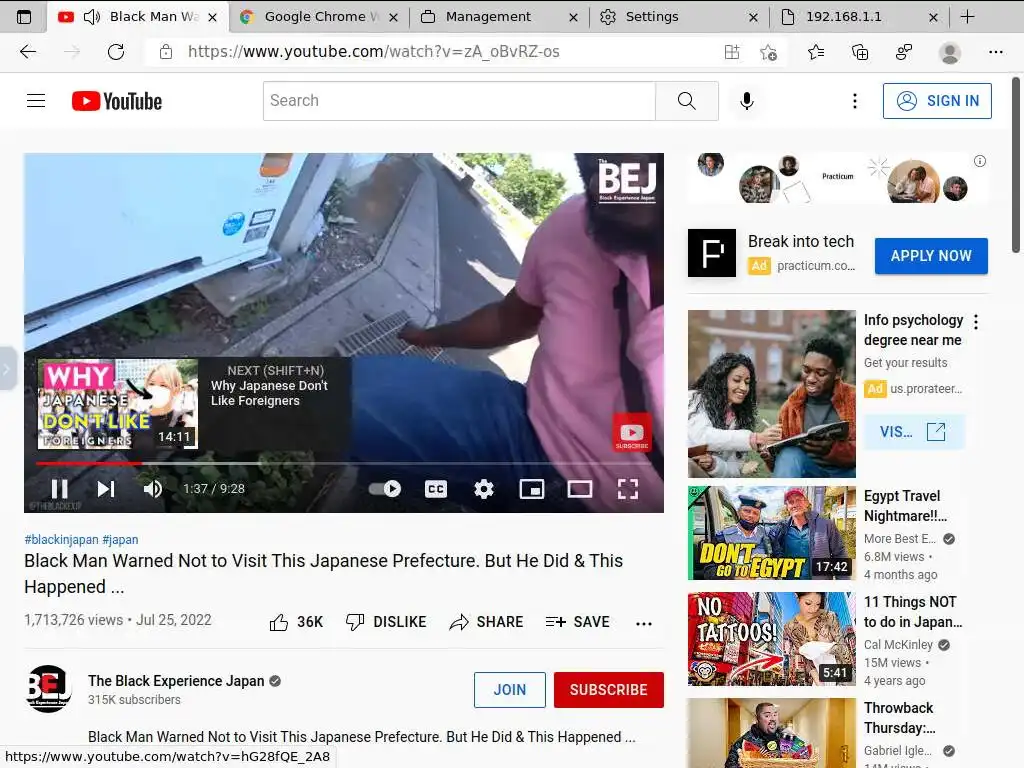Subscribe to The Black Experience Japan

[x=609, y=690]
